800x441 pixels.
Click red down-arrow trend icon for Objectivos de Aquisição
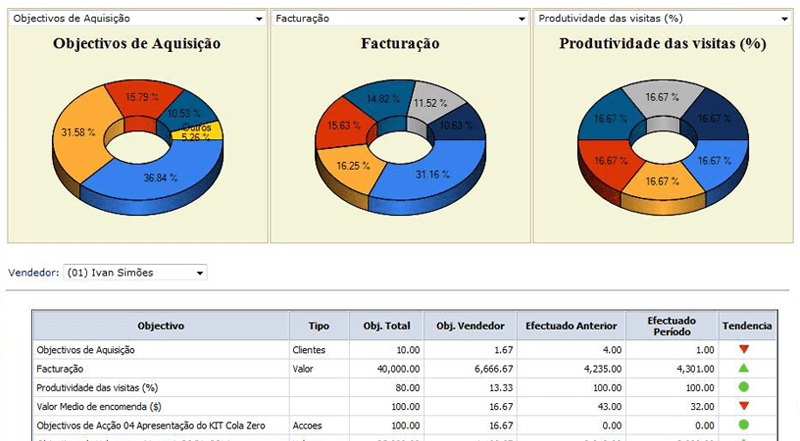point(744,350)
